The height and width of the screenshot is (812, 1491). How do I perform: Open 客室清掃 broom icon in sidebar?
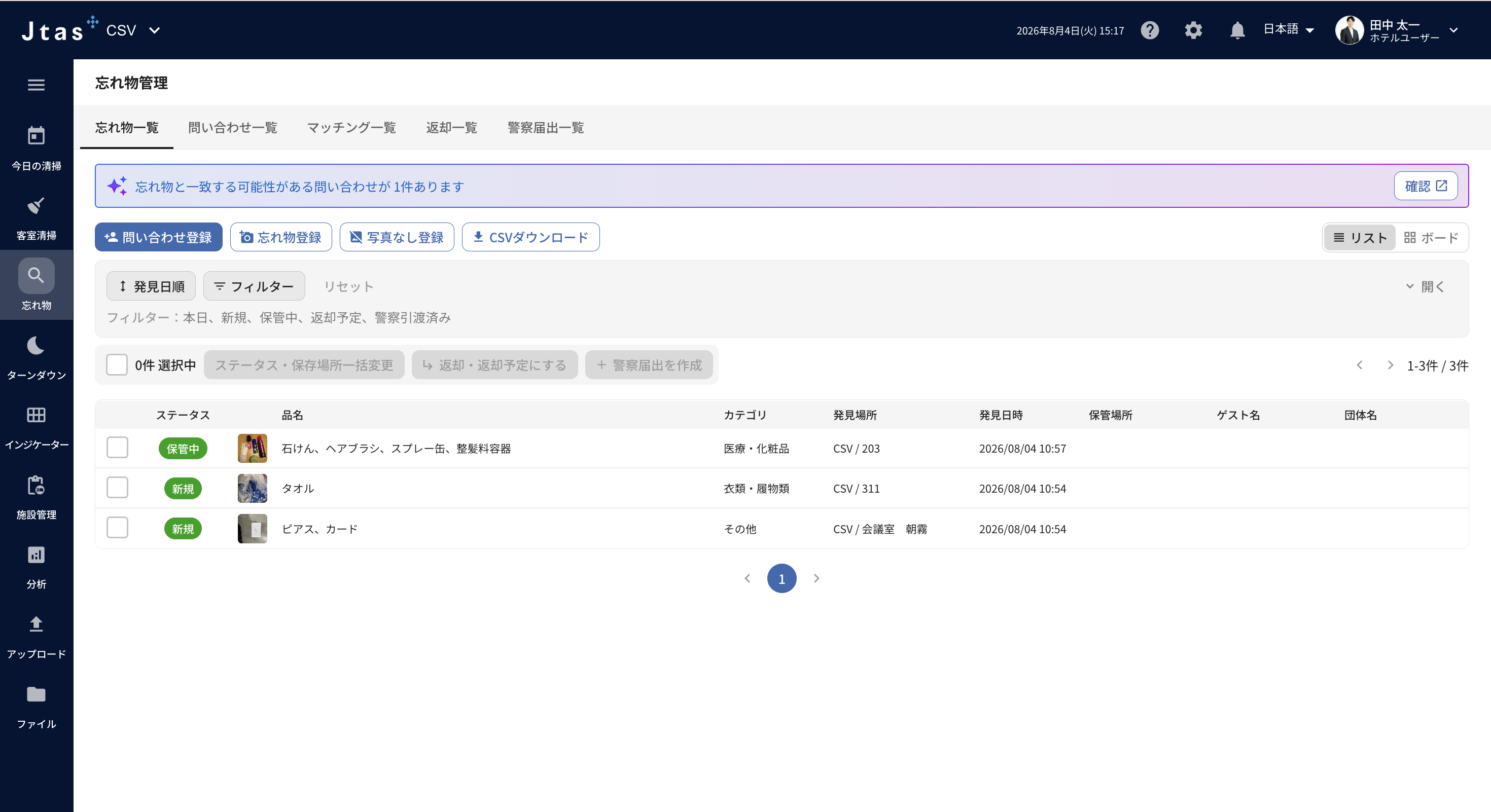[x=36, y=205]
